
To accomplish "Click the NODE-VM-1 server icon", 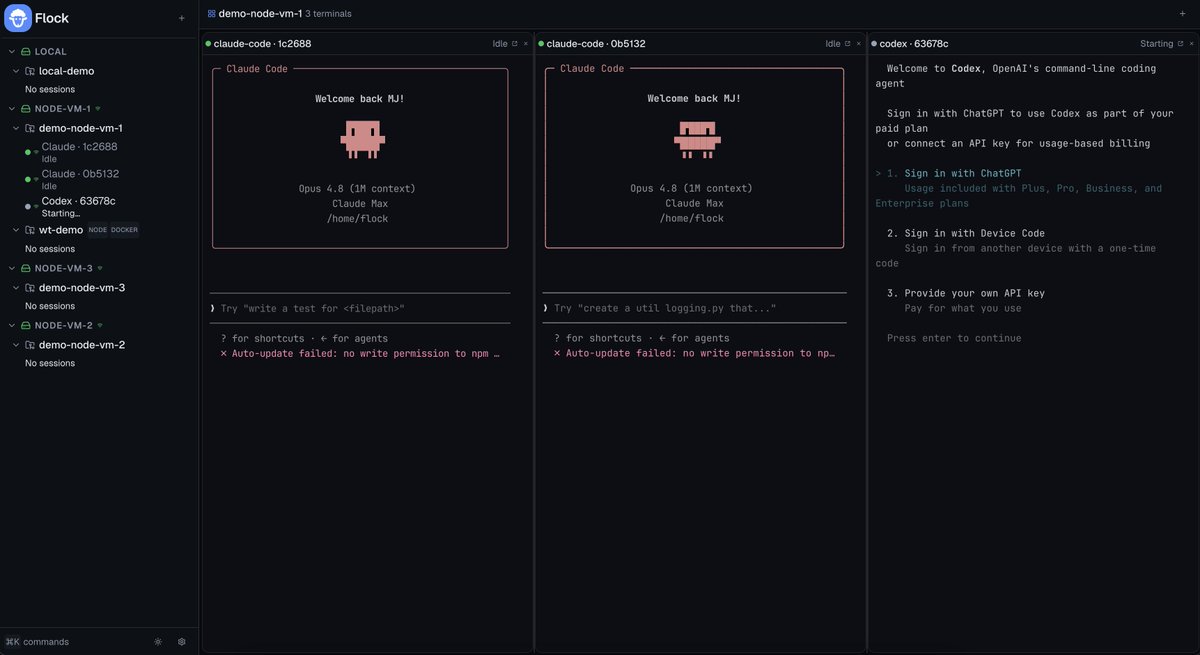I will pyautogui.click(x=26, y=108).
